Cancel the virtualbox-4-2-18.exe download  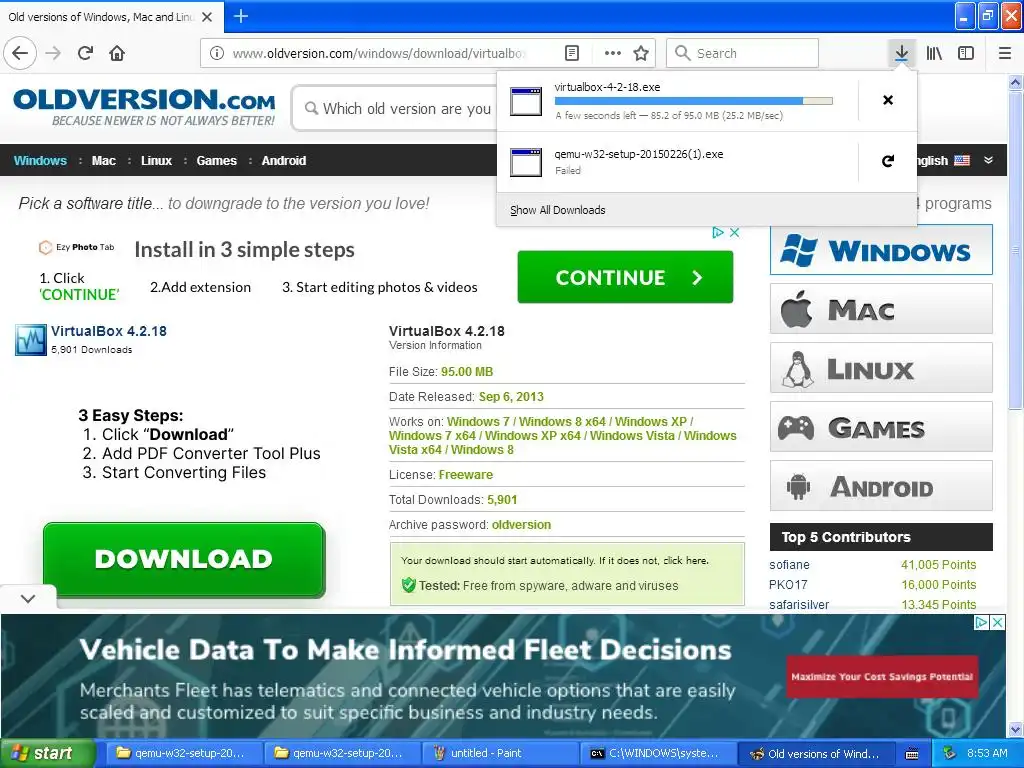(x=888, y=100)
